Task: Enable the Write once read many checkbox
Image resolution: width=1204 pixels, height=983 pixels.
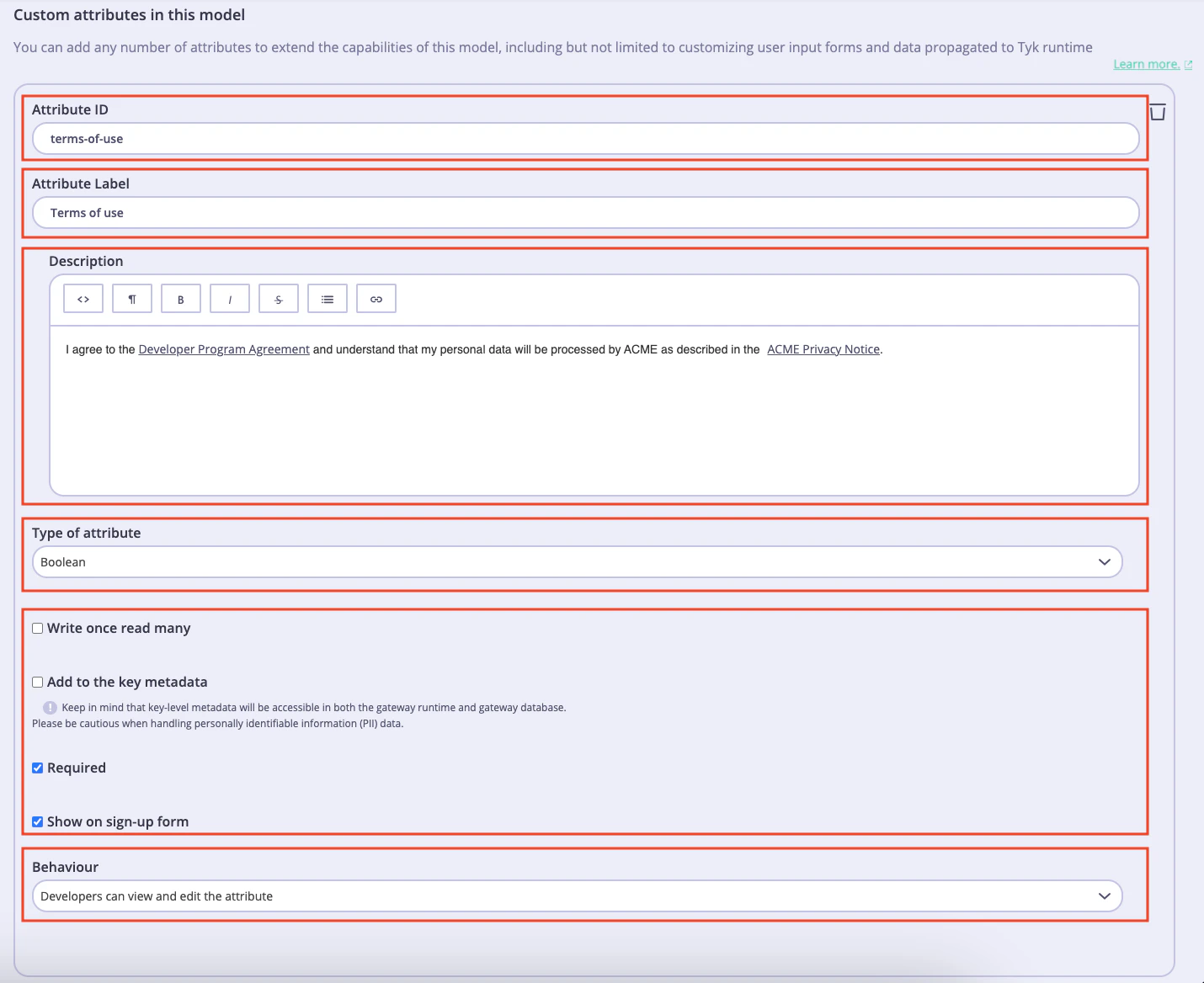Action: pos(37,628)
